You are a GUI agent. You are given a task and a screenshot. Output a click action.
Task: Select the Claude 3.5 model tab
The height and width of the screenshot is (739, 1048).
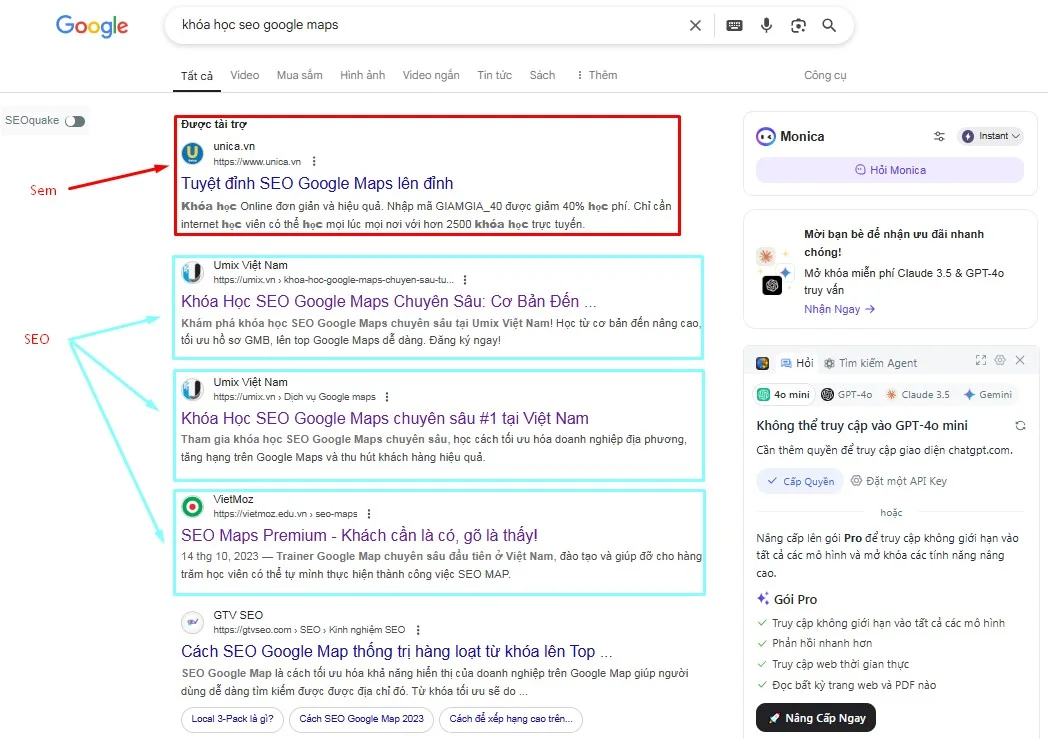(917, 394)
